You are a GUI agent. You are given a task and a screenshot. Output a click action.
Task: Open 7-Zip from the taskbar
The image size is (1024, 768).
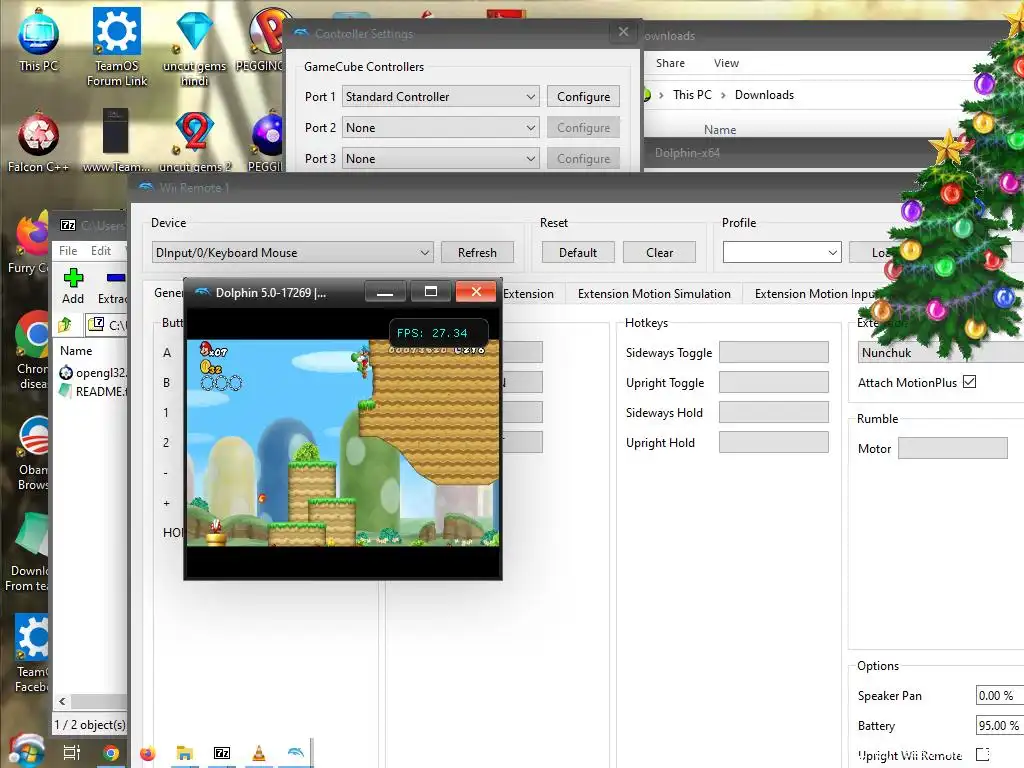coord(222,753)
